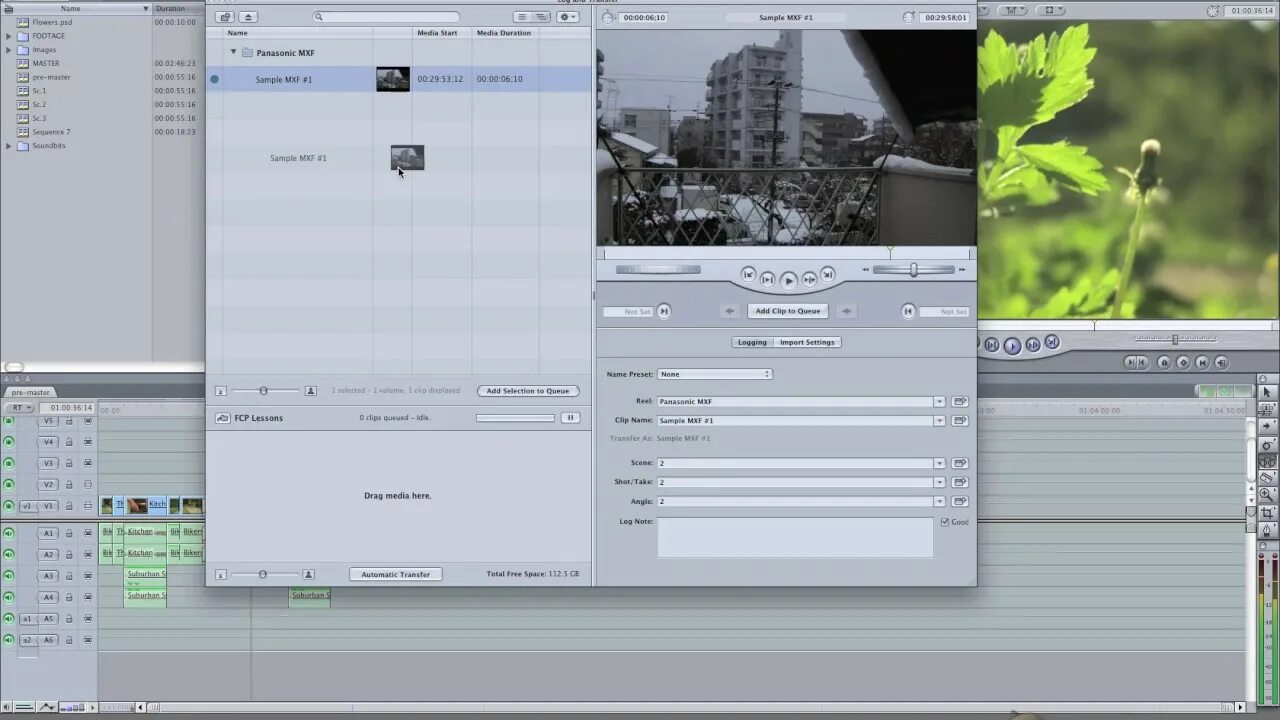
Task: Open the Angle dropdown arrow
Action: (939, 501)
